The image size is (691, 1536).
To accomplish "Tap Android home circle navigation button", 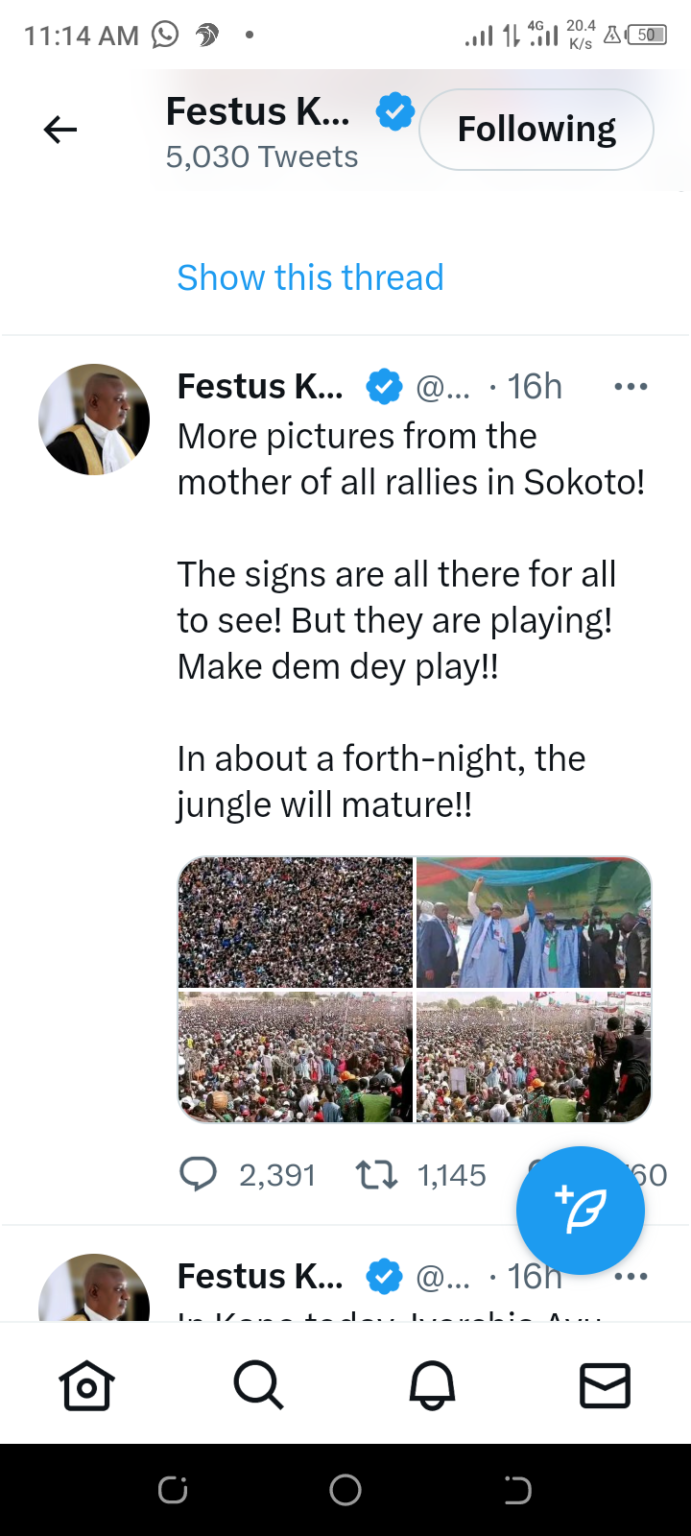I will click(345, 1490).
